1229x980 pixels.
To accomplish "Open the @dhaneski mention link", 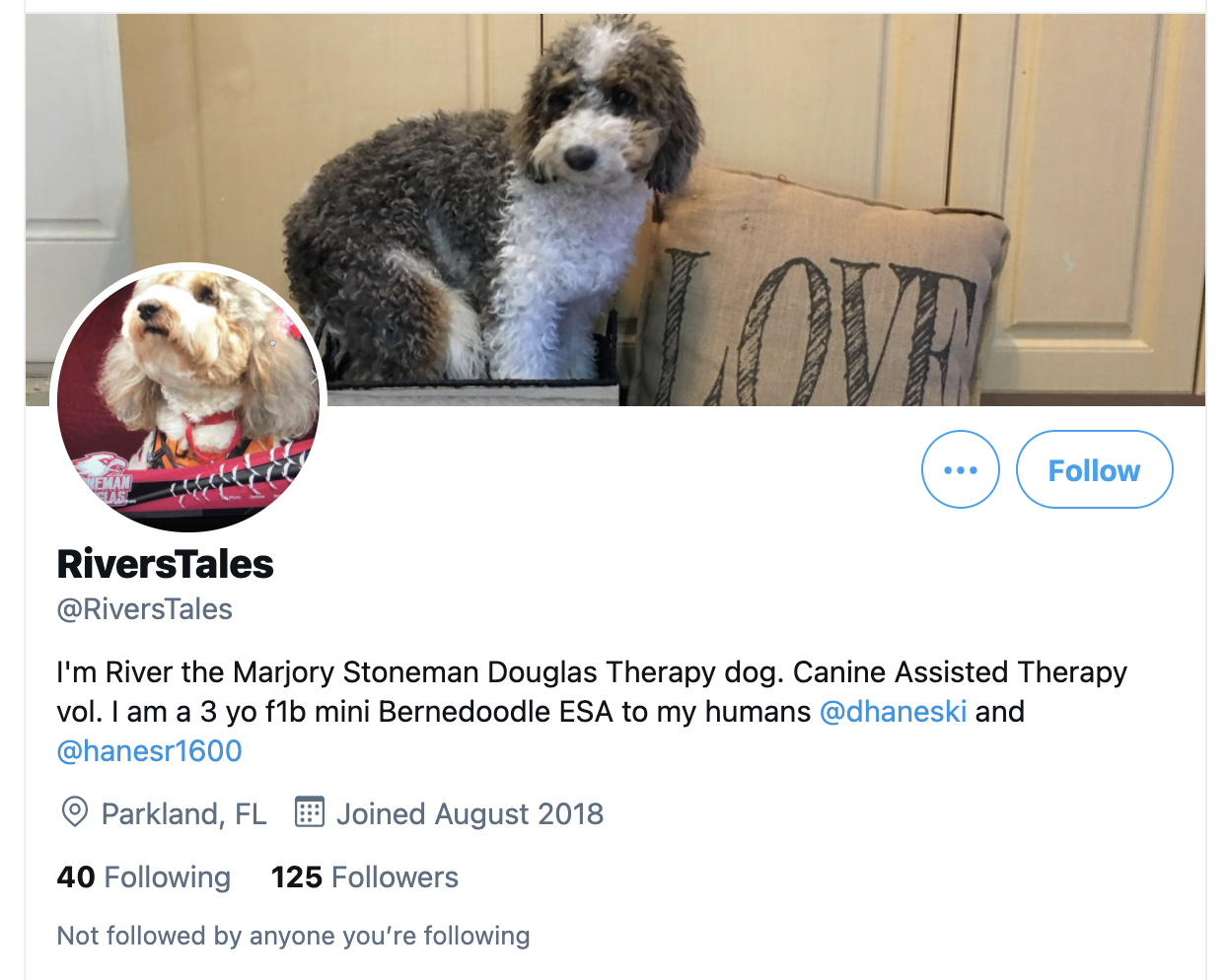I will click(893, 711).
